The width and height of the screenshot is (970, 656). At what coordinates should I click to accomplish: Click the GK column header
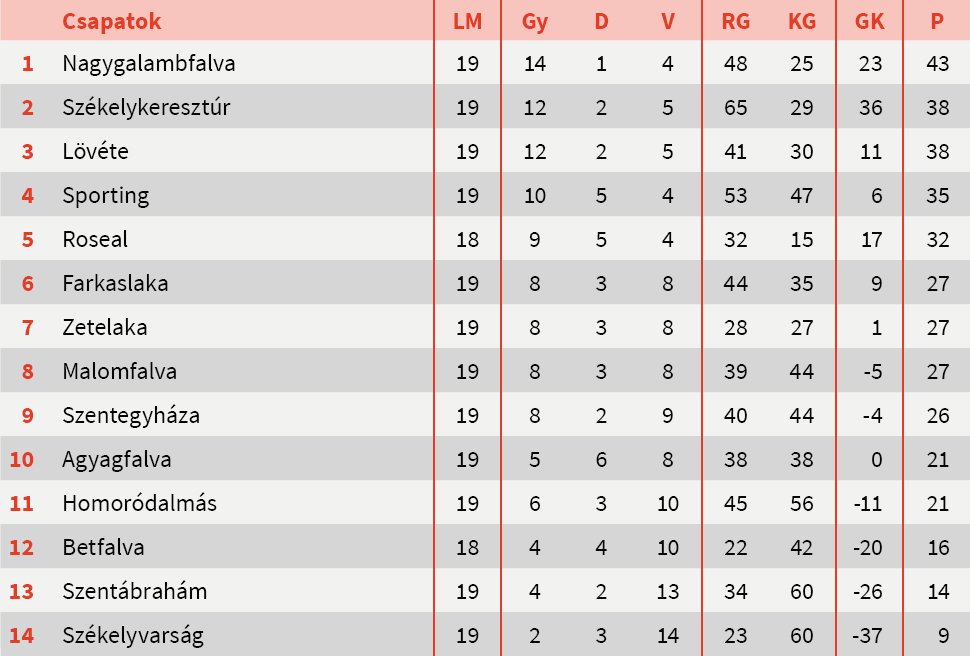(870, 21)
